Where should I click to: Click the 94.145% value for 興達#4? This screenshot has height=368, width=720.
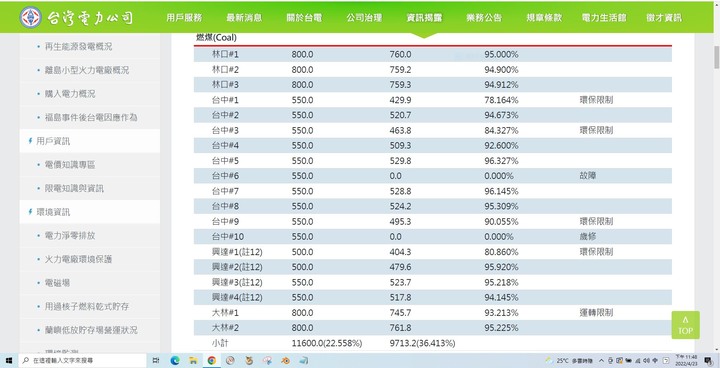tap(501, 297)
